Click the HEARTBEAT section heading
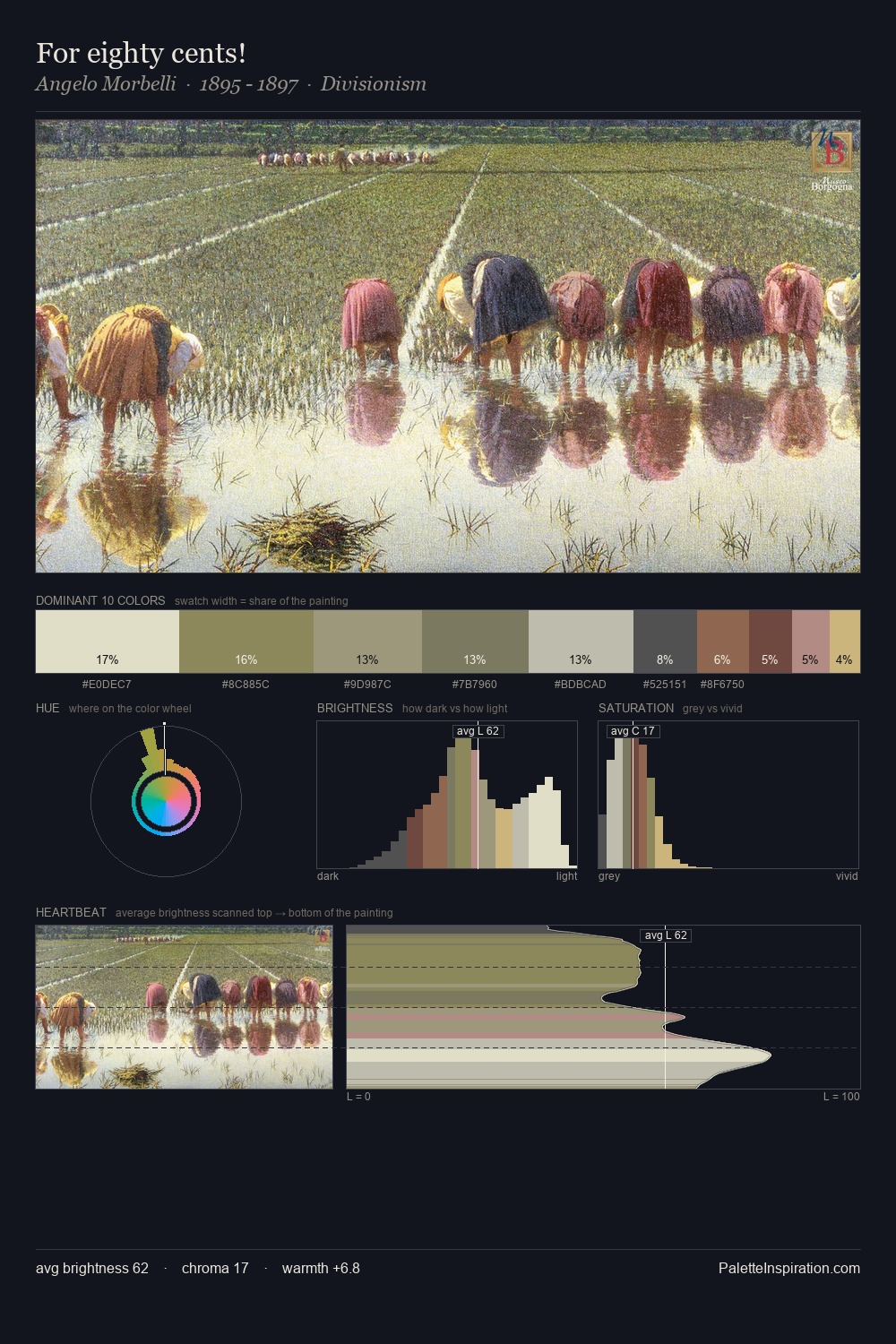Image resolution: width=896 pixels, height=1344 pixels. coord(71,912)
